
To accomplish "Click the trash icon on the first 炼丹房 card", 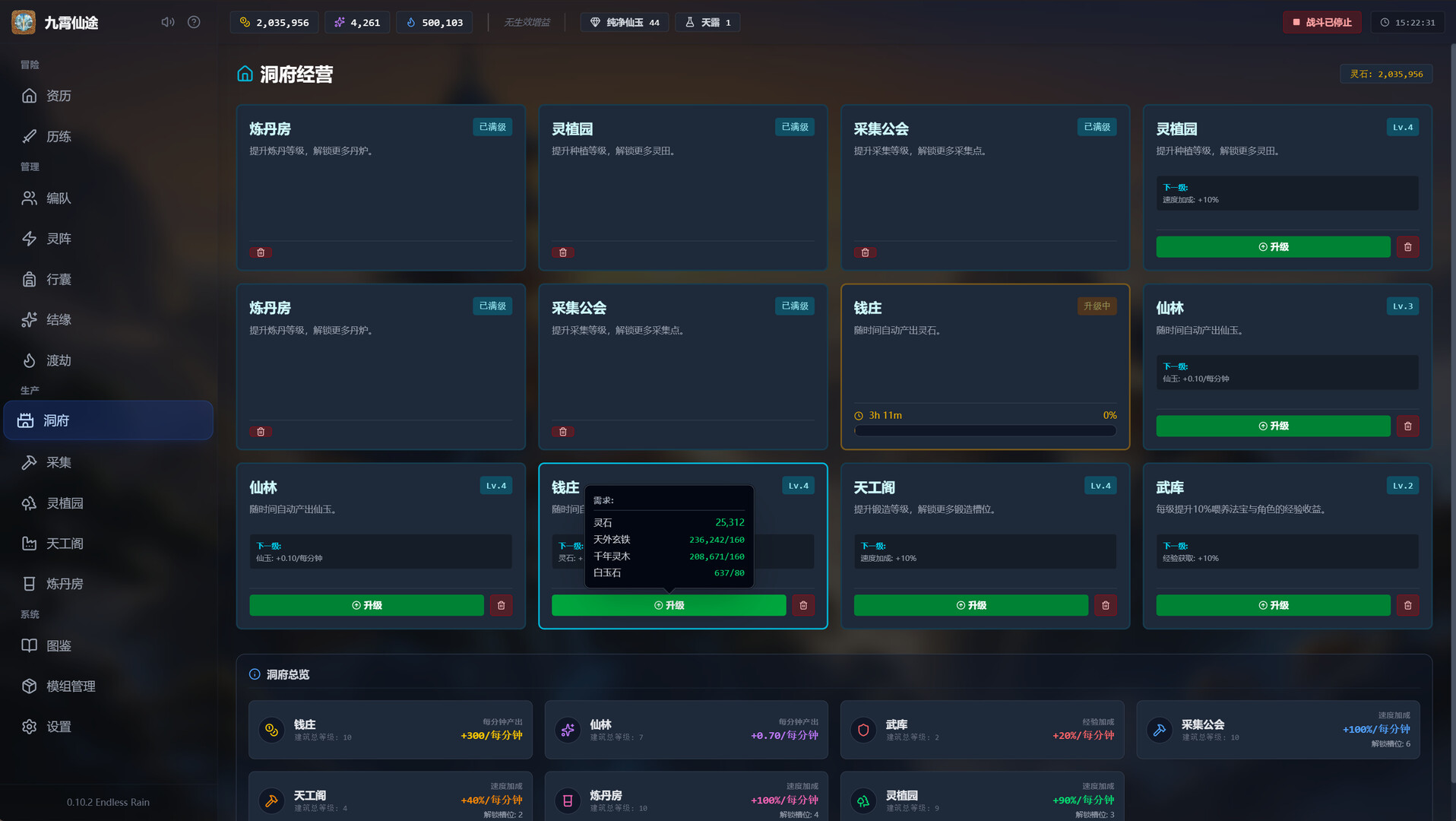I will tap(261, 252).
